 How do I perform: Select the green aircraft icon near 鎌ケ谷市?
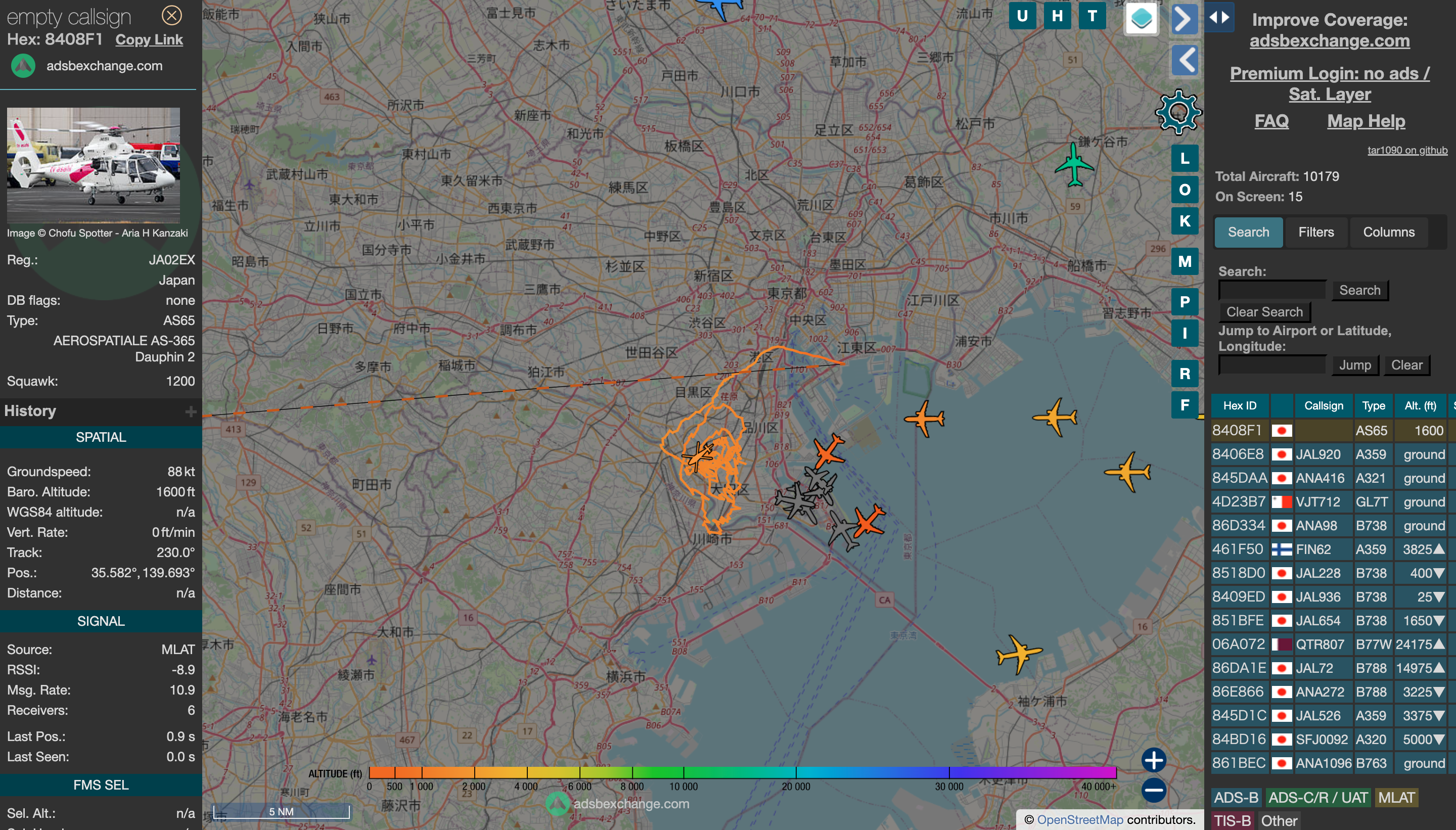tap(1074, 165)
